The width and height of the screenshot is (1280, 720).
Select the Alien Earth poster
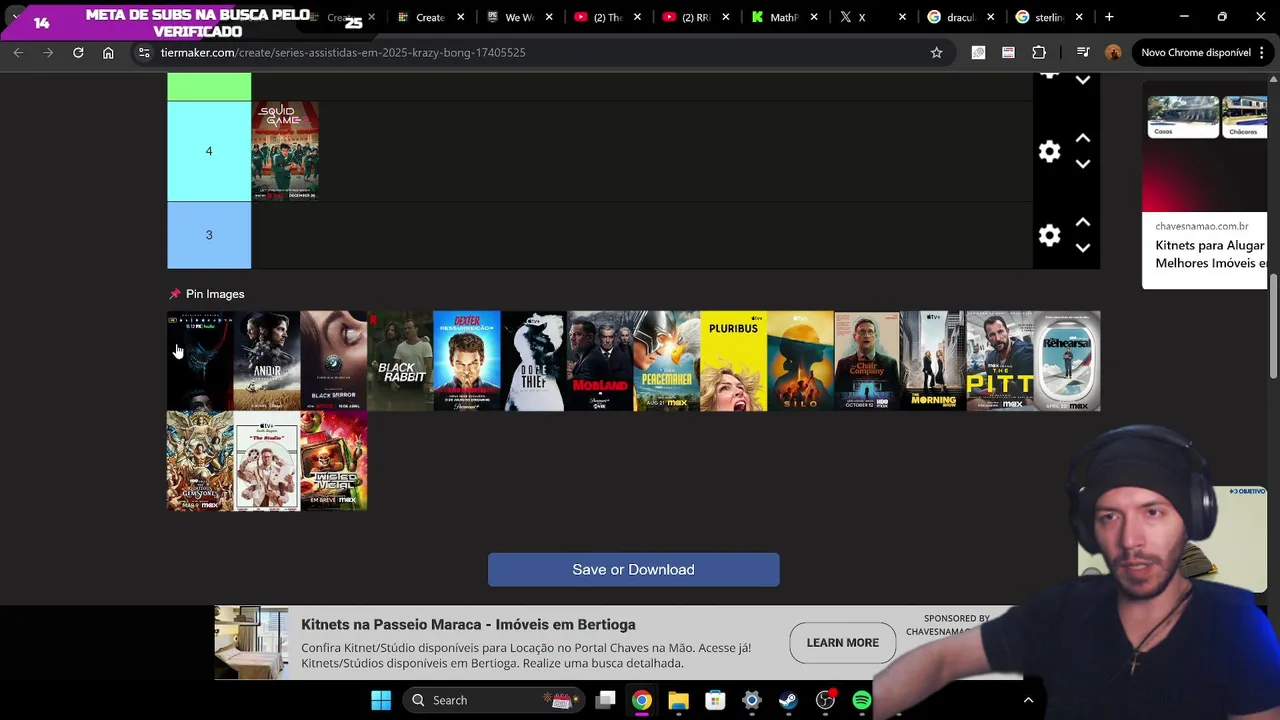(200, 361)
